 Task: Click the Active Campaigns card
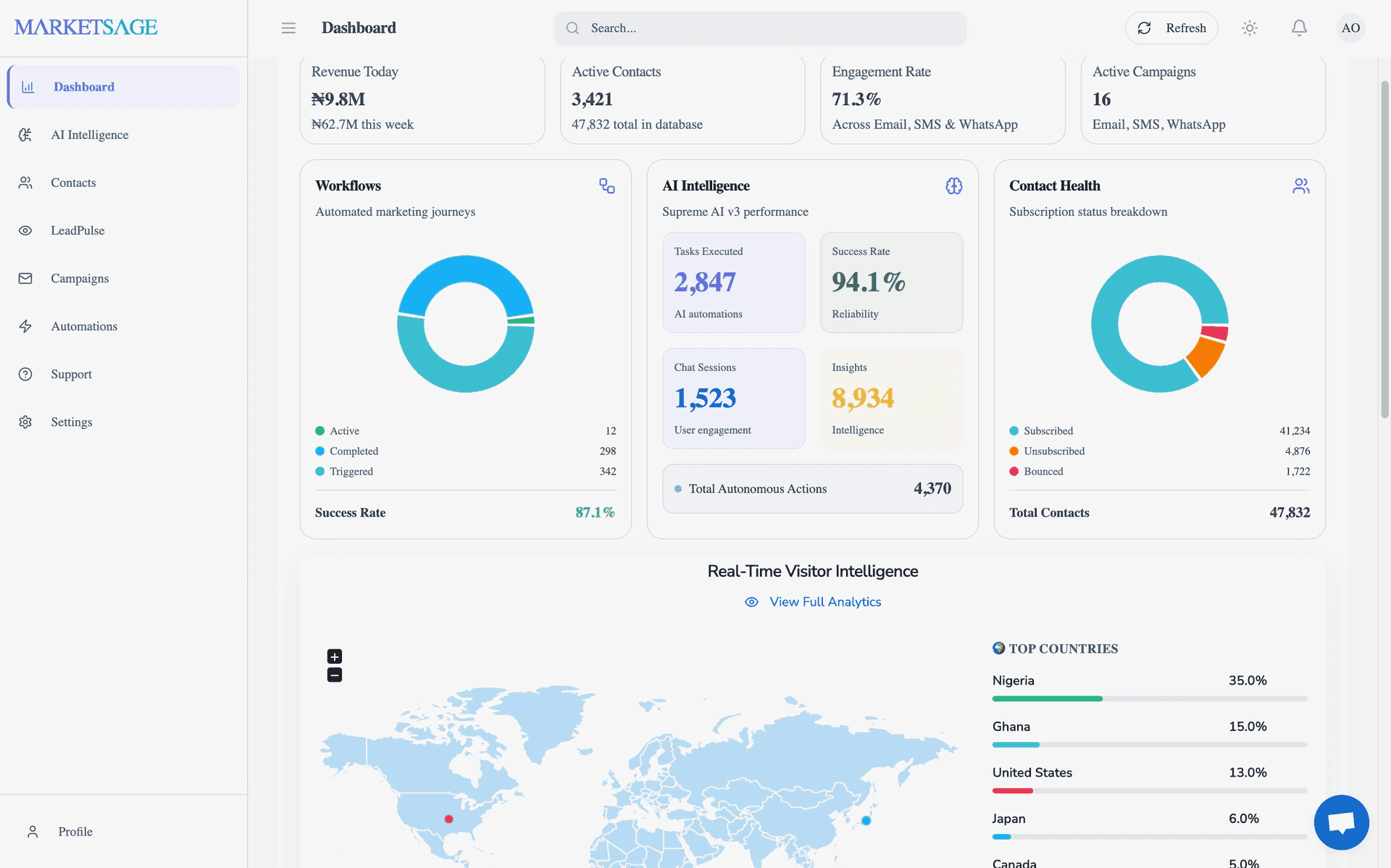[1203, 100]
